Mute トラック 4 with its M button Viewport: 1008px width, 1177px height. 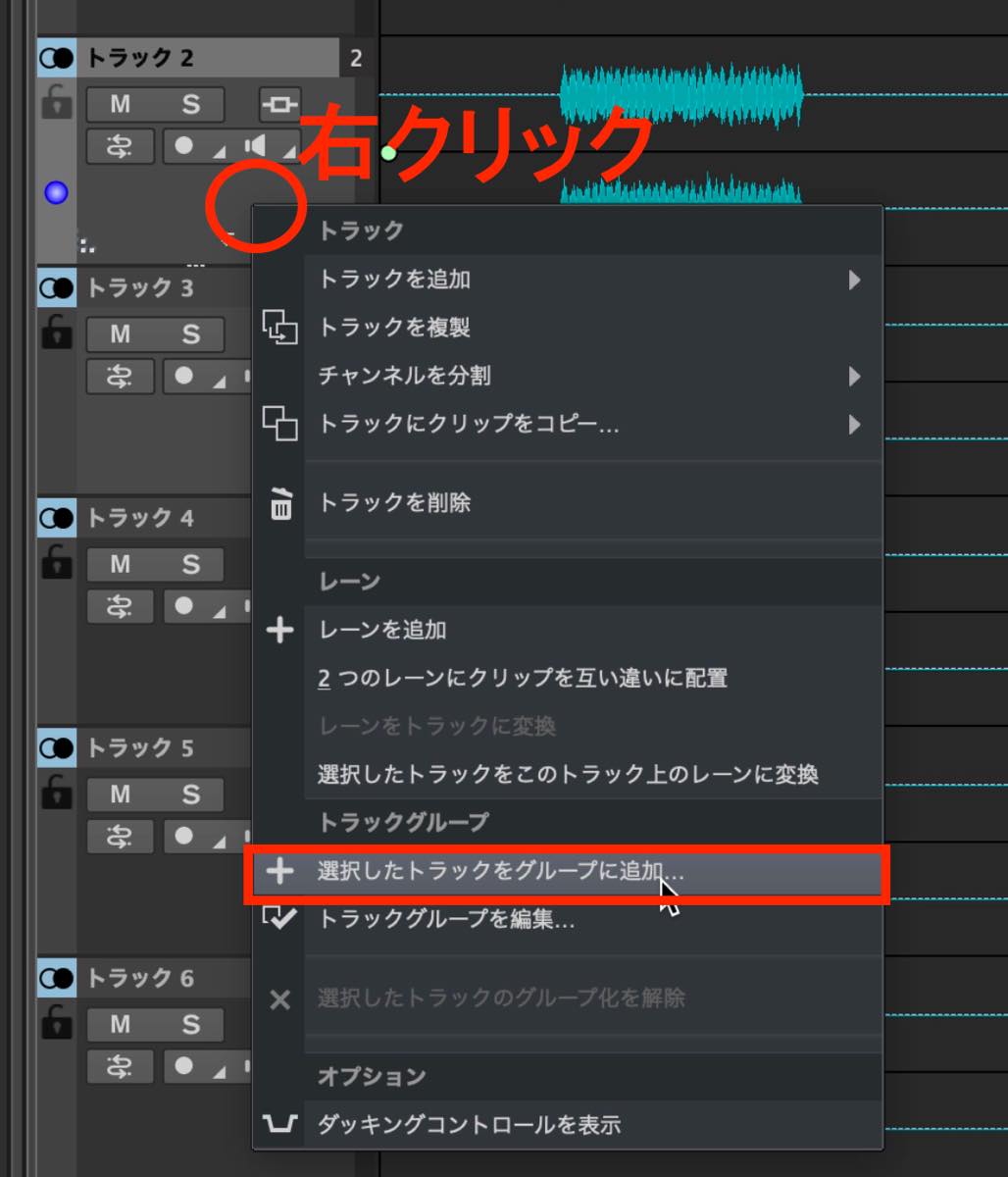[x=120, y=564]
